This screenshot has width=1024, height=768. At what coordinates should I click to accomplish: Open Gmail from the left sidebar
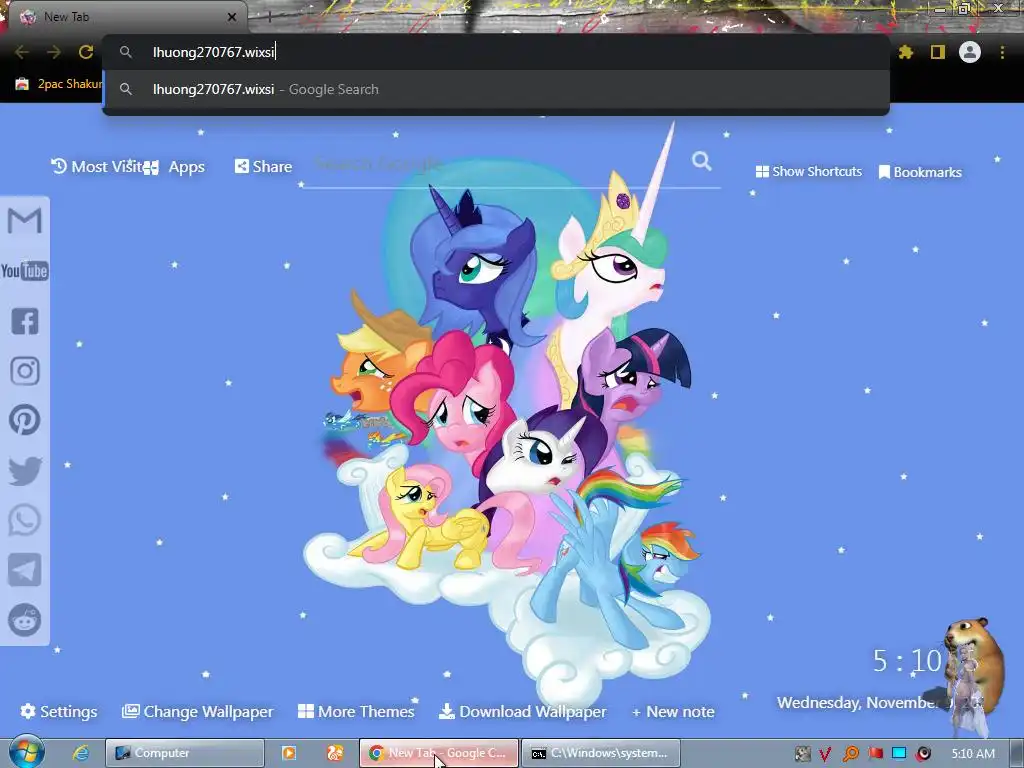(25, 221)
